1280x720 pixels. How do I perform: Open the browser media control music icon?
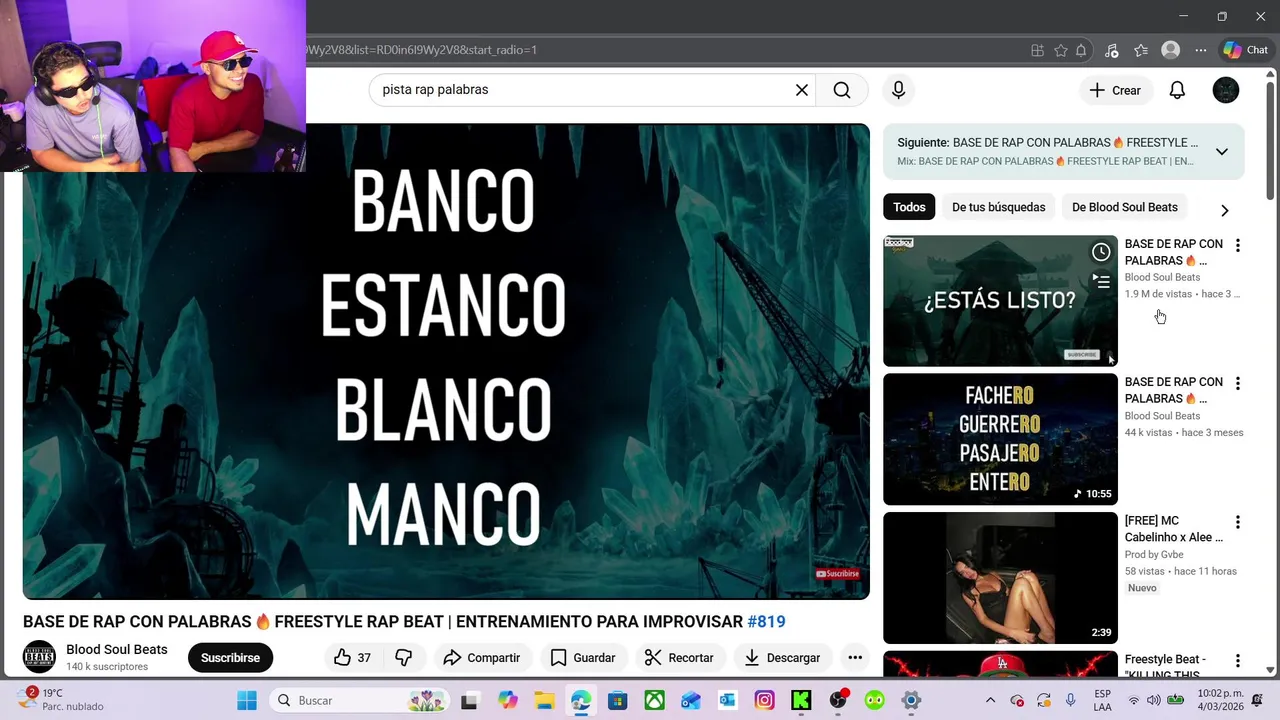pyautogui.click(x=1111, y=50)
